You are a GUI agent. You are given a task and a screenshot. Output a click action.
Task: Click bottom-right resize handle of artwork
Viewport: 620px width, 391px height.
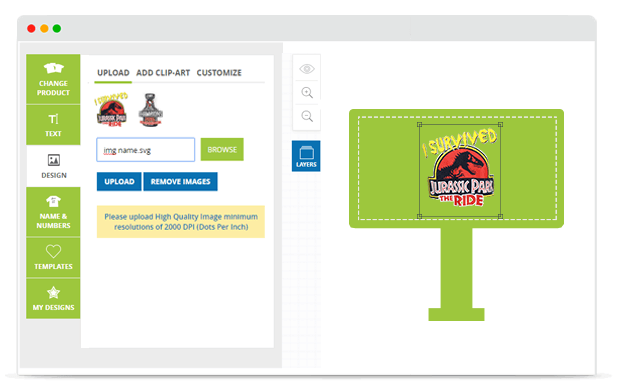(x=501, y=216)
